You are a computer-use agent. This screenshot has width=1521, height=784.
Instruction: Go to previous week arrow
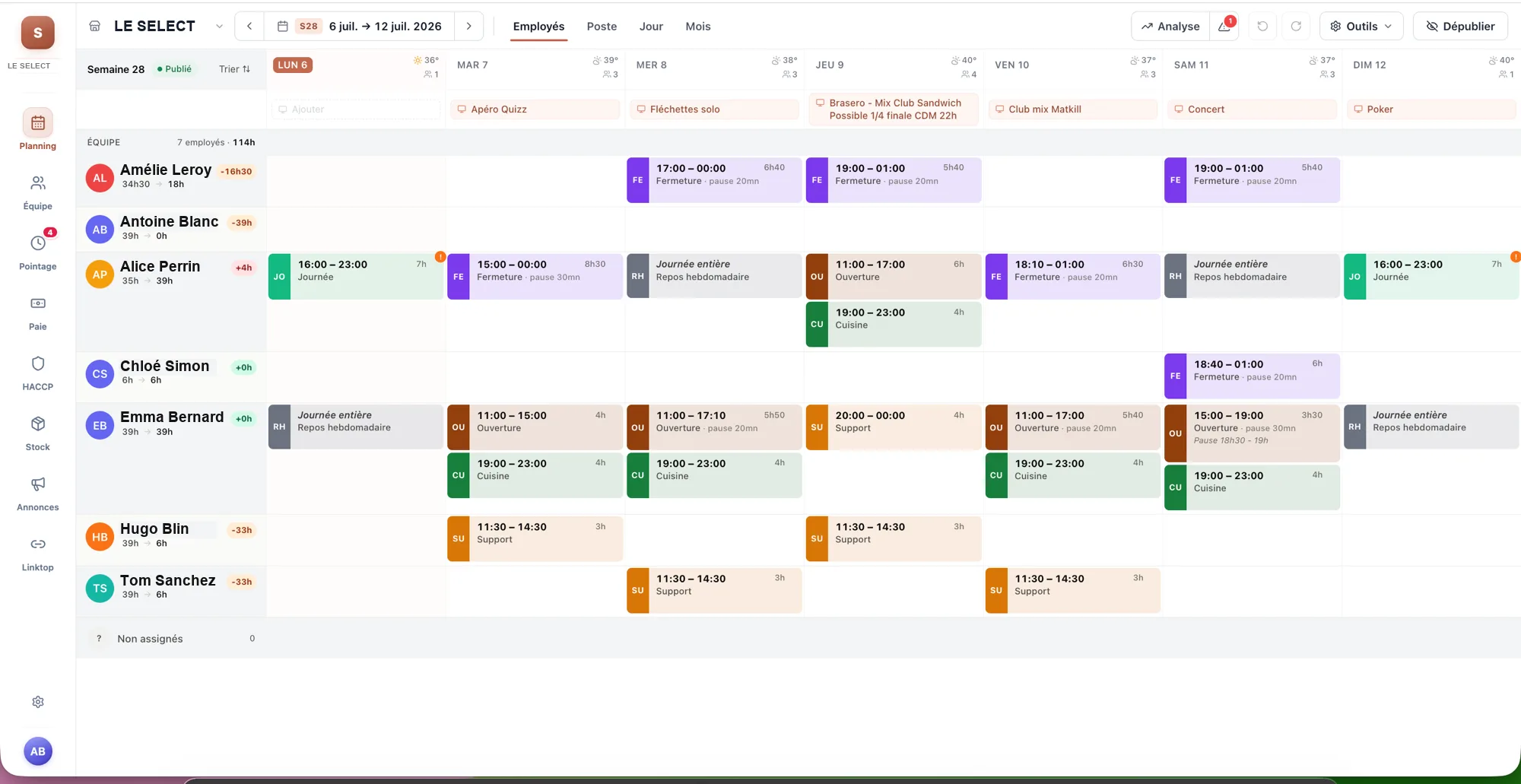(x=249, y=26)
